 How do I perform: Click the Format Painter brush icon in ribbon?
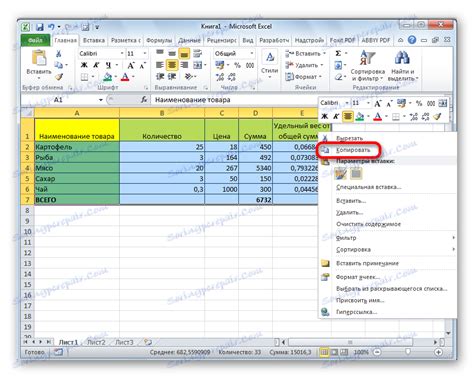click(59, 77)
